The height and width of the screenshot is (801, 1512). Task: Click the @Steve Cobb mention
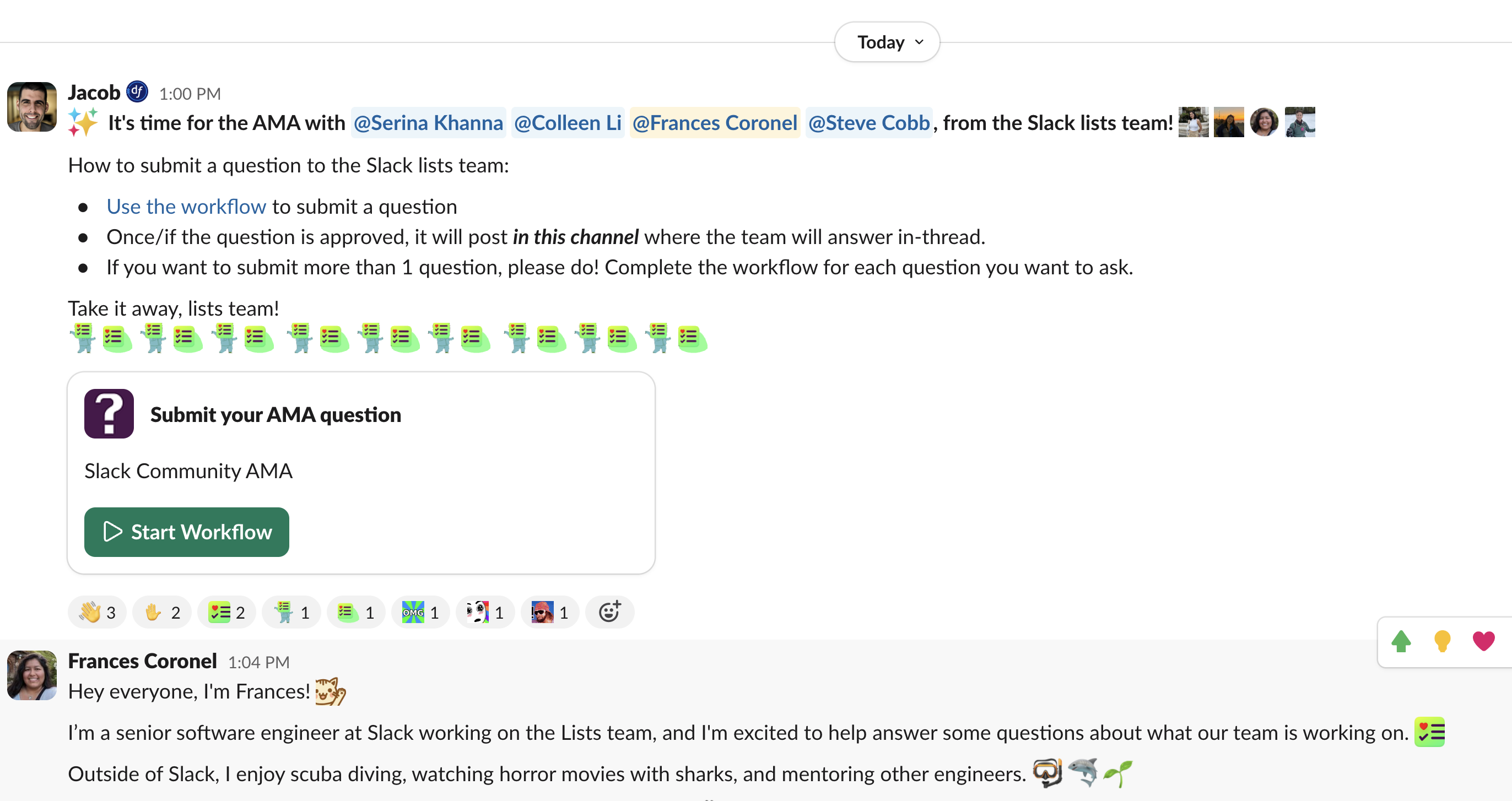tap(869, 123)
